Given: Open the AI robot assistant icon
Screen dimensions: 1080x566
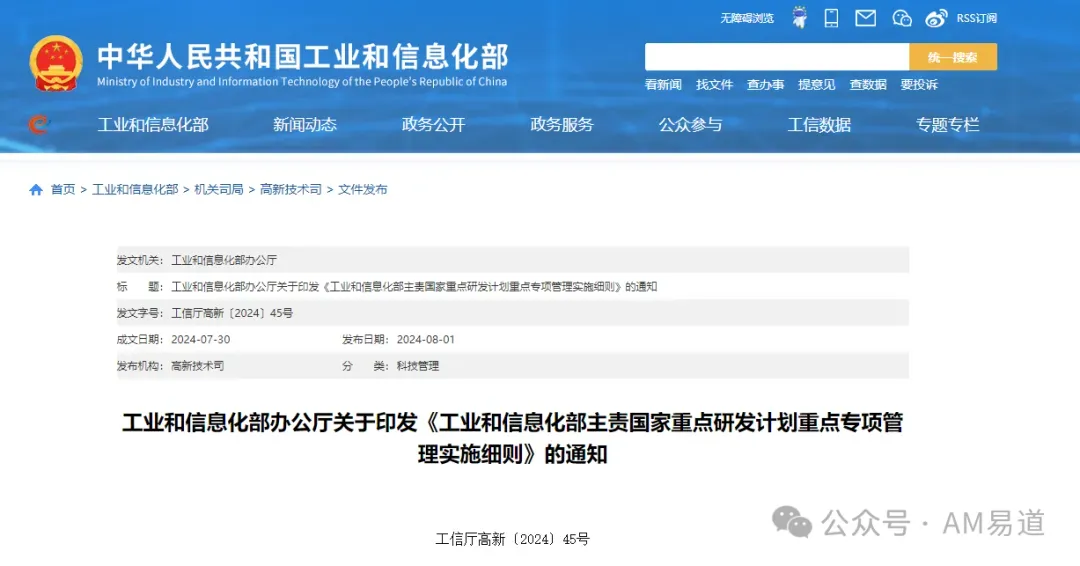Looking at the screenshot, I should point(800,17).
